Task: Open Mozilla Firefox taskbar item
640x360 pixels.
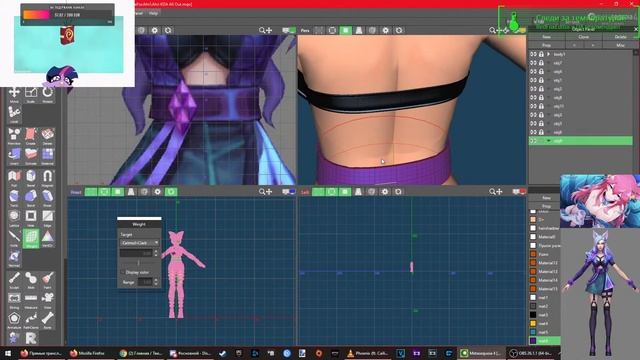Action: point(87,353)
